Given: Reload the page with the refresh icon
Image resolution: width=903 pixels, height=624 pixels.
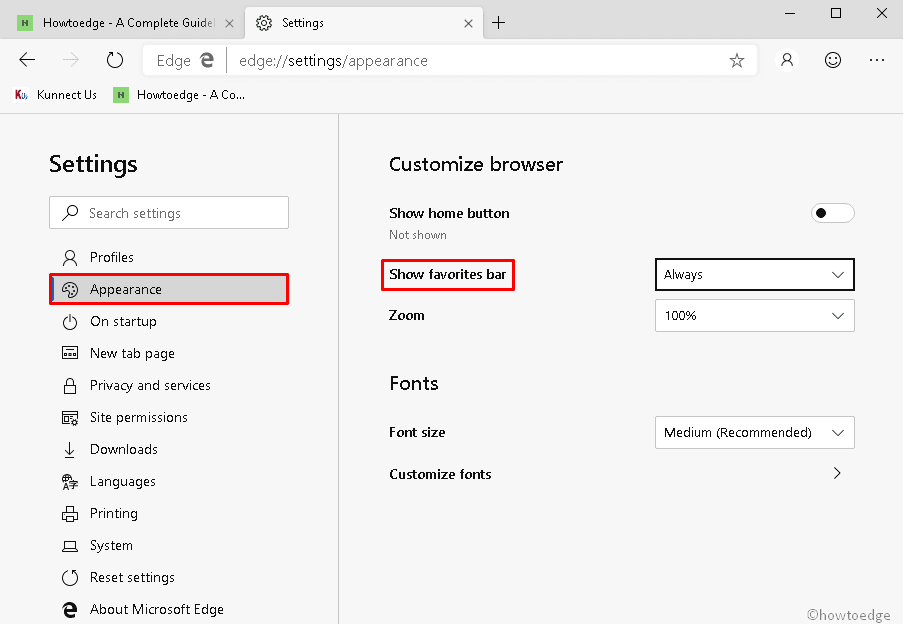Looking at the screenshot, I should (114, 59).
